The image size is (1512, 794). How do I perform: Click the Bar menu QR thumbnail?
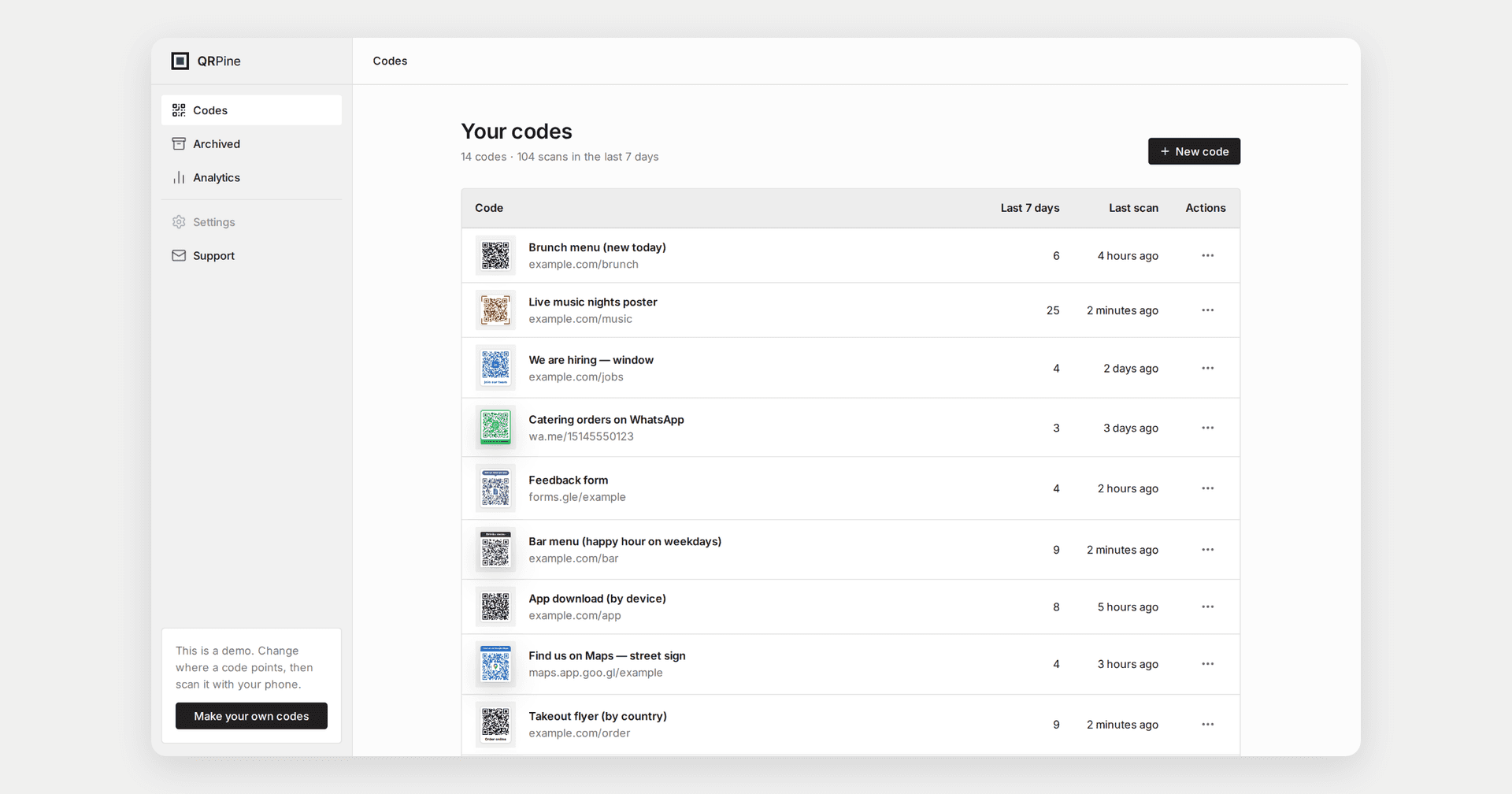[495, 549]
